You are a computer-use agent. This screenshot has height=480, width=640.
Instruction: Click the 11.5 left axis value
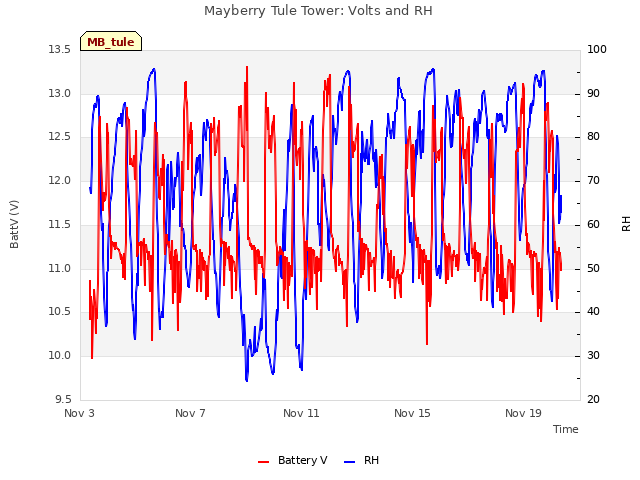tap(59, 224)
